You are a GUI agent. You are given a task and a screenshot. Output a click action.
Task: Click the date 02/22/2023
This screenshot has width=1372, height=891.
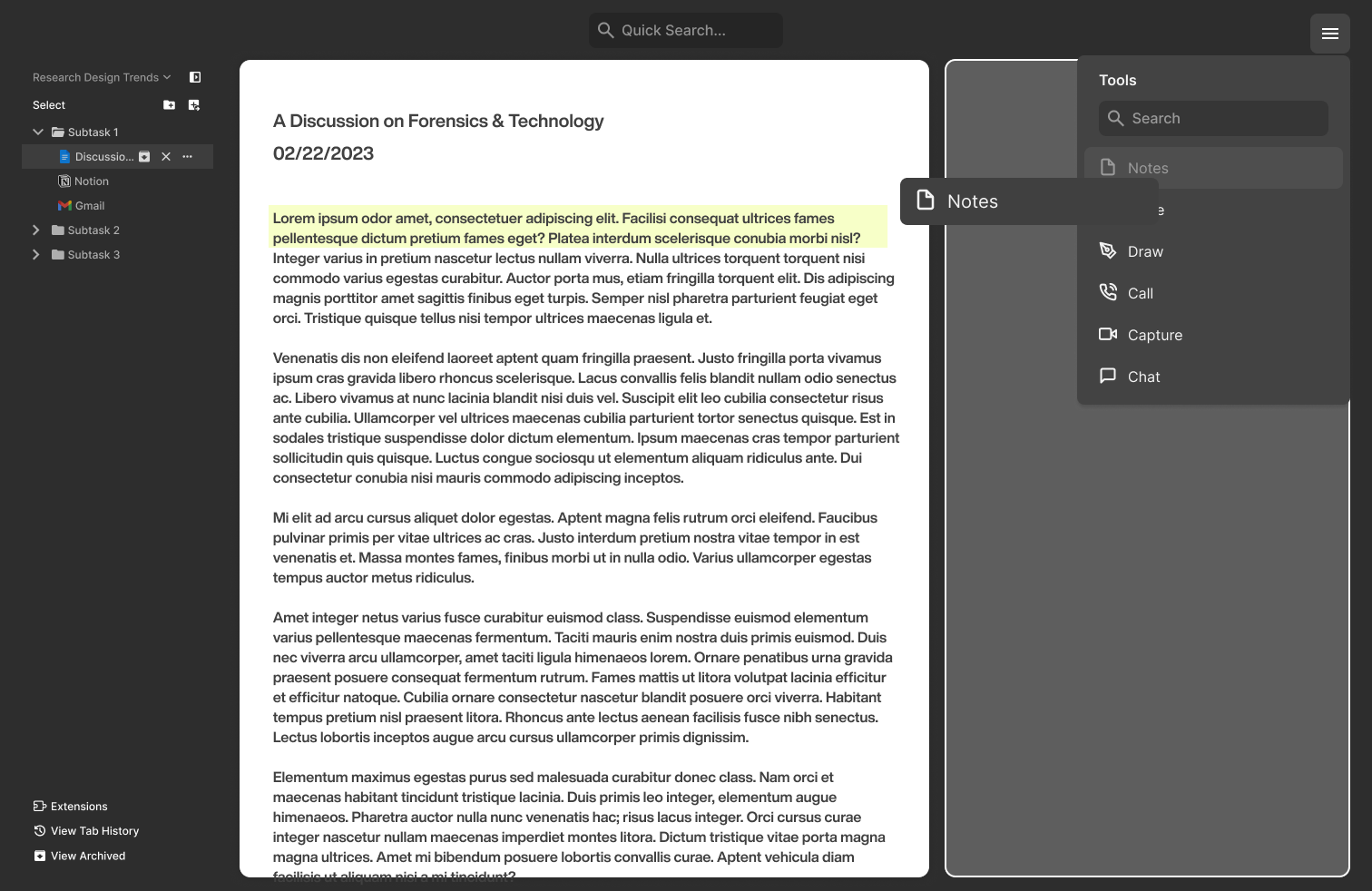click(323, 153)
